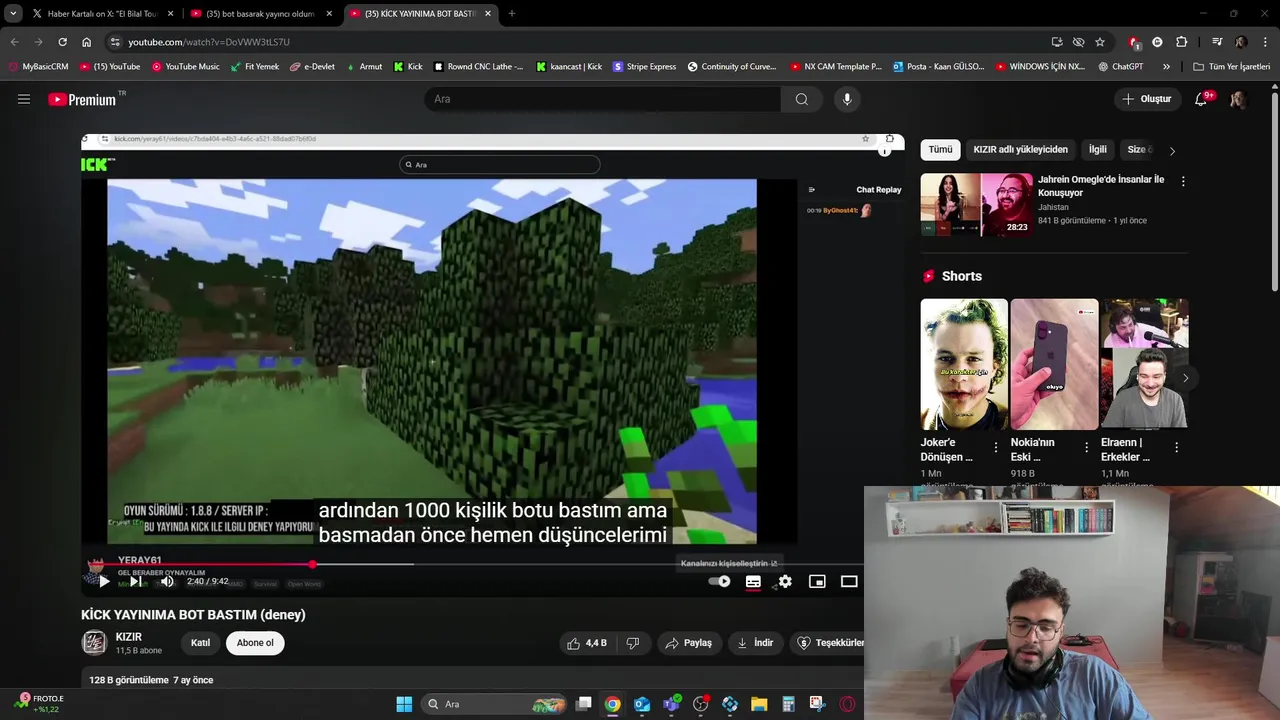Select KIZIR adlı yükleyiciden chip
1280x720 pixels.
coord(1020,149)
